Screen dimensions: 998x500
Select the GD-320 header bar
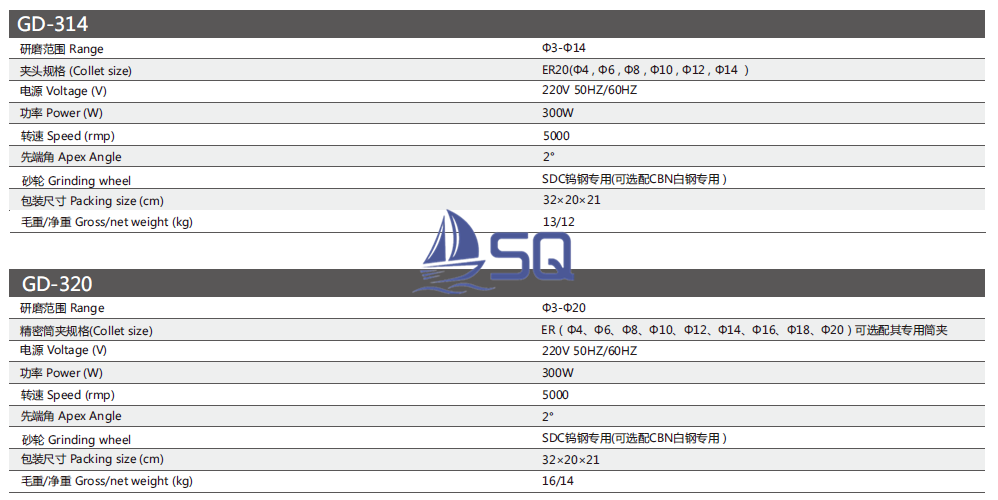(497, 283)
